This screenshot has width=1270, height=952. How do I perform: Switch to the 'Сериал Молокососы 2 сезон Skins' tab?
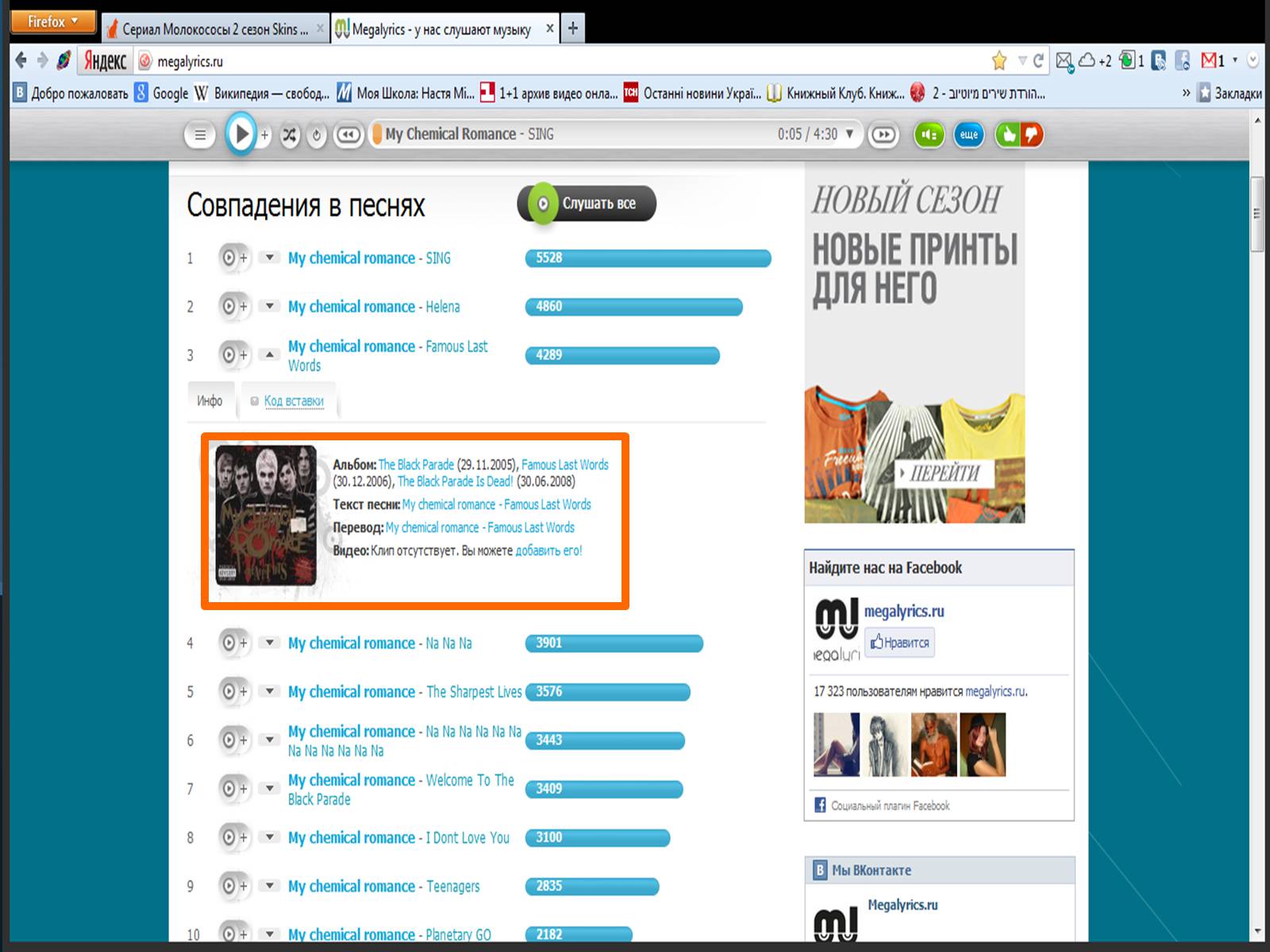(215, 29)
